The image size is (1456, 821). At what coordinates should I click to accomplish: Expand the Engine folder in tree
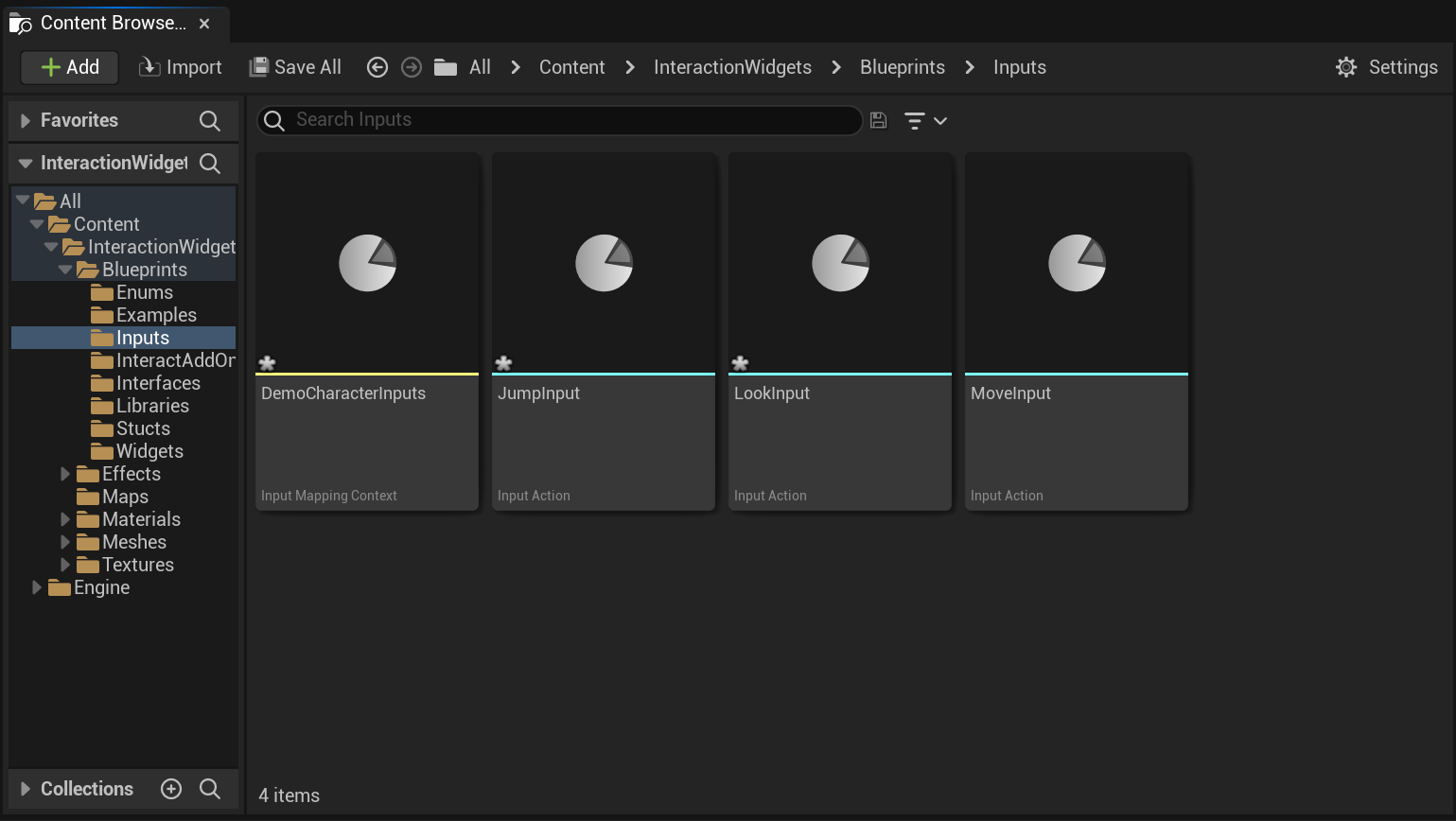click(37, 587)
